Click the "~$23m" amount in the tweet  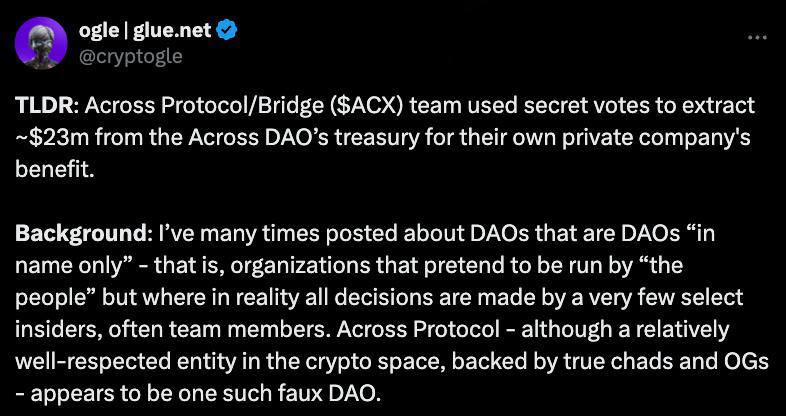pyautogui.click(x=52, y=138)
